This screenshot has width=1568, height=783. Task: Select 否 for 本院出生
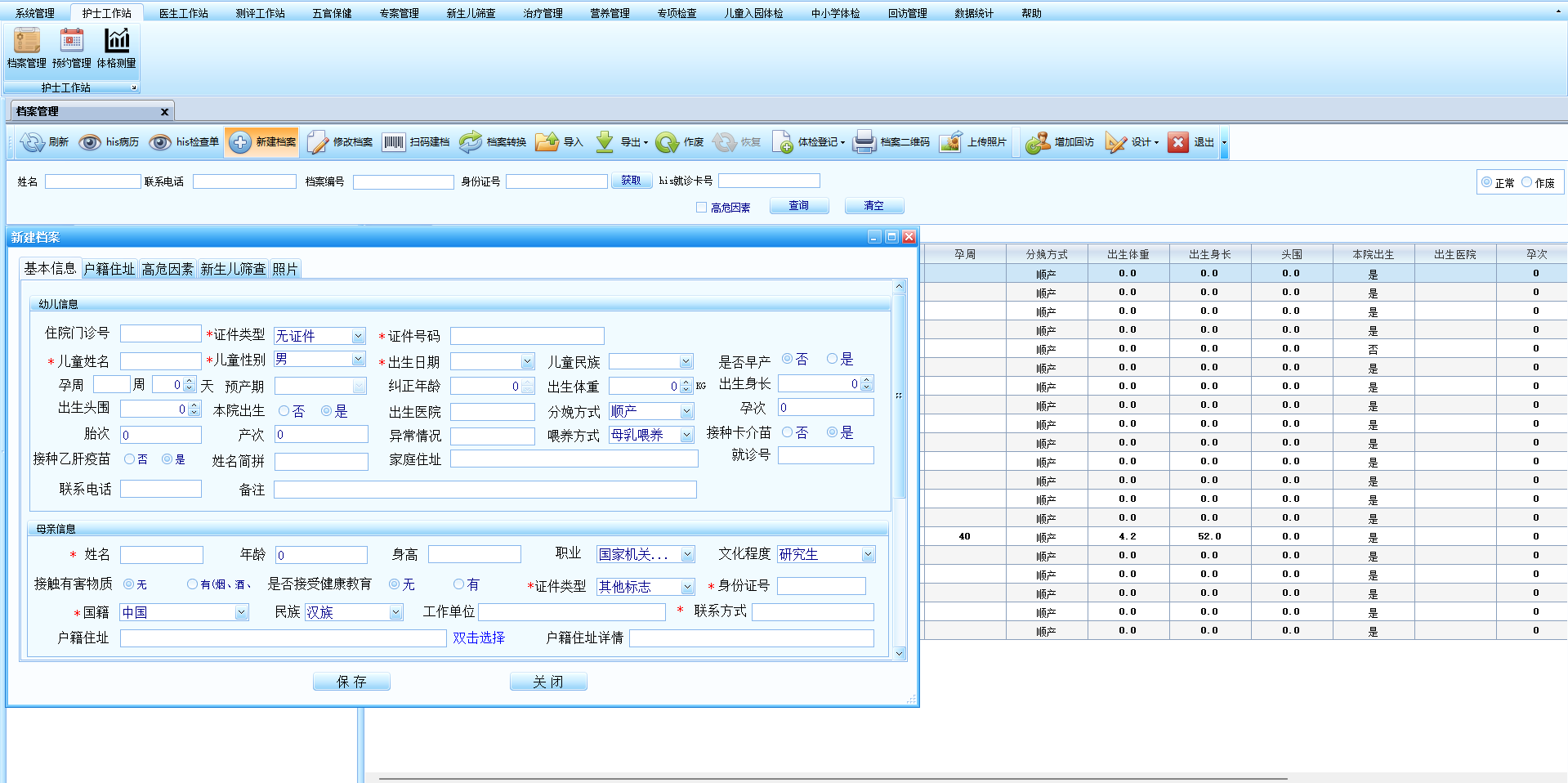coord(284,411)
